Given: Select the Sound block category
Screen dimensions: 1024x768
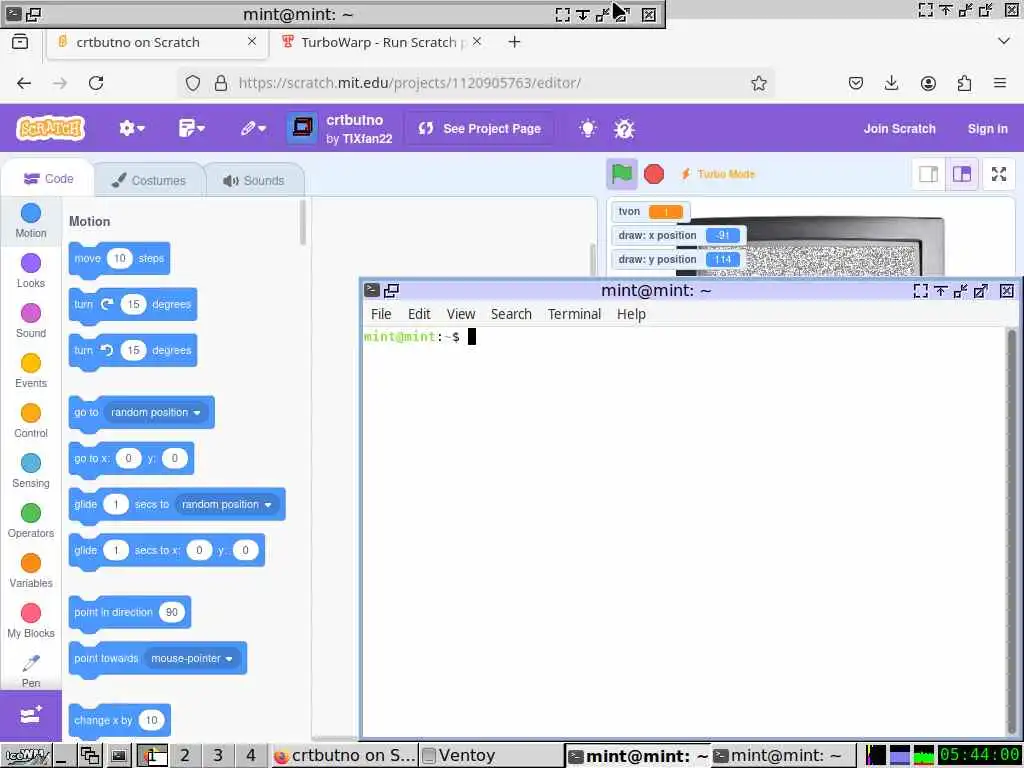Looking at the screenshot, I should tap(31, 321).
